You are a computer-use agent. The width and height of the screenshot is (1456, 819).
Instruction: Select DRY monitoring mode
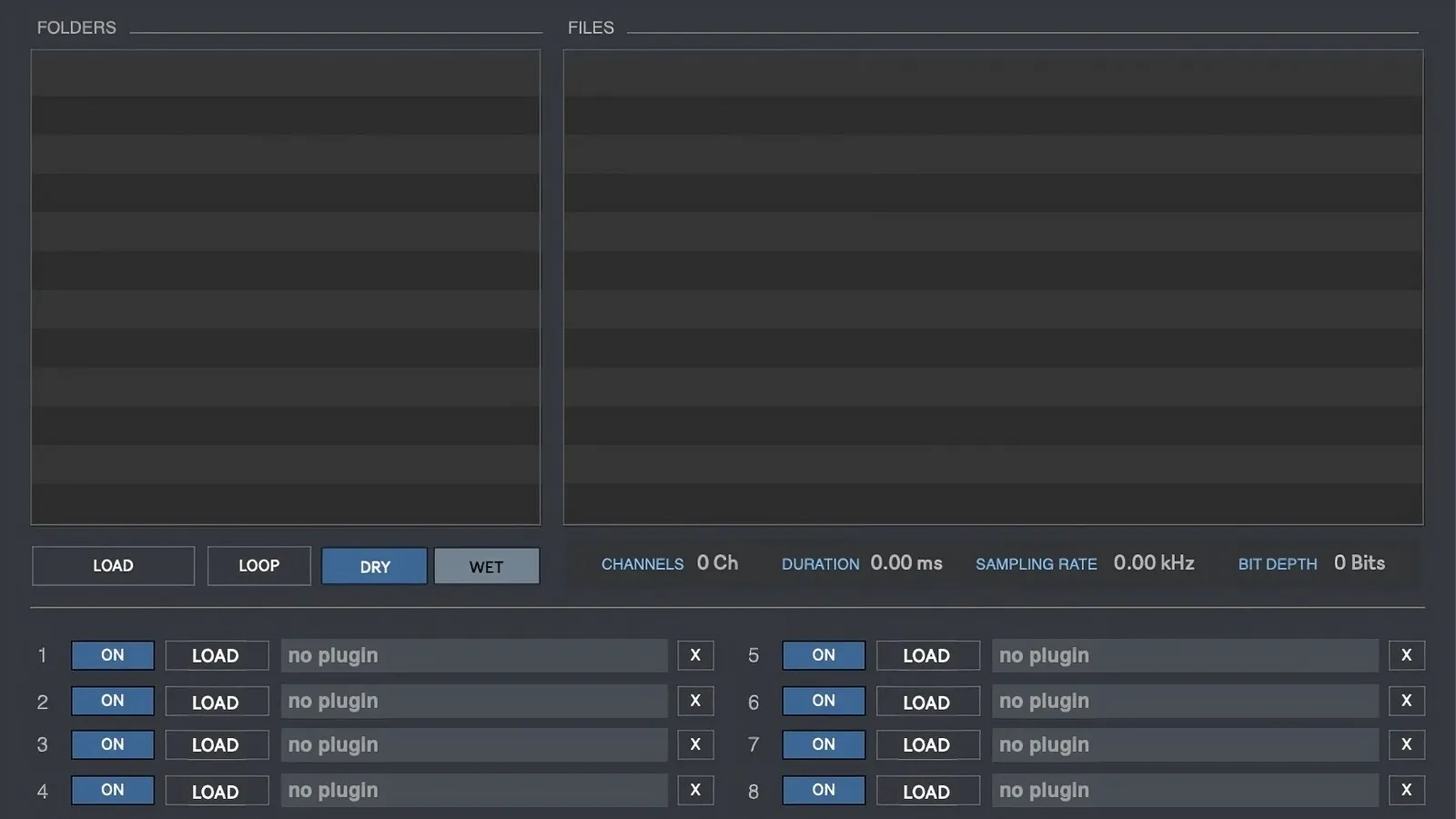(x=374, y=566)
